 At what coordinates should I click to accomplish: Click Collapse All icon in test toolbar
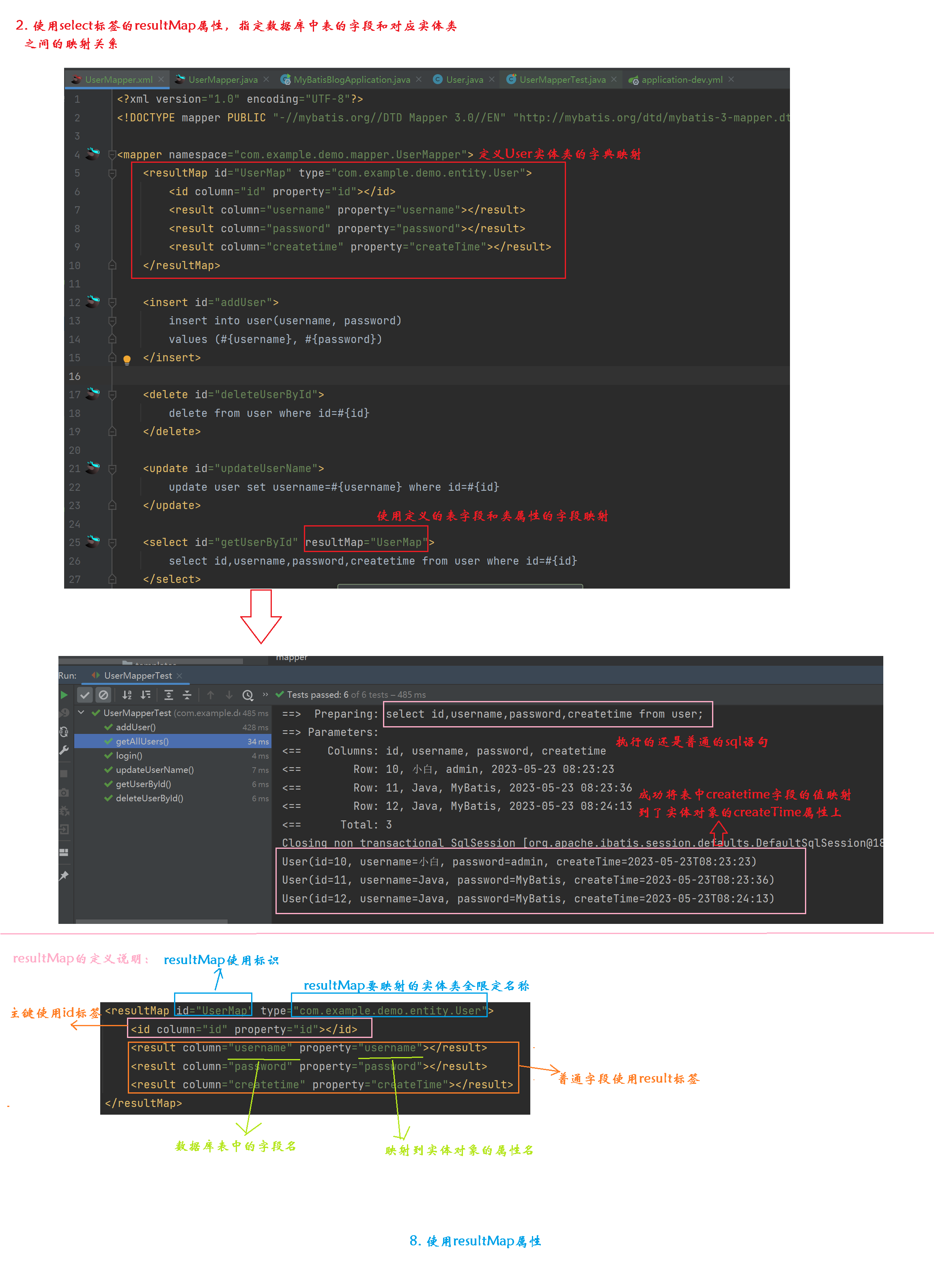pyautogui.click(x=187, y=695)
